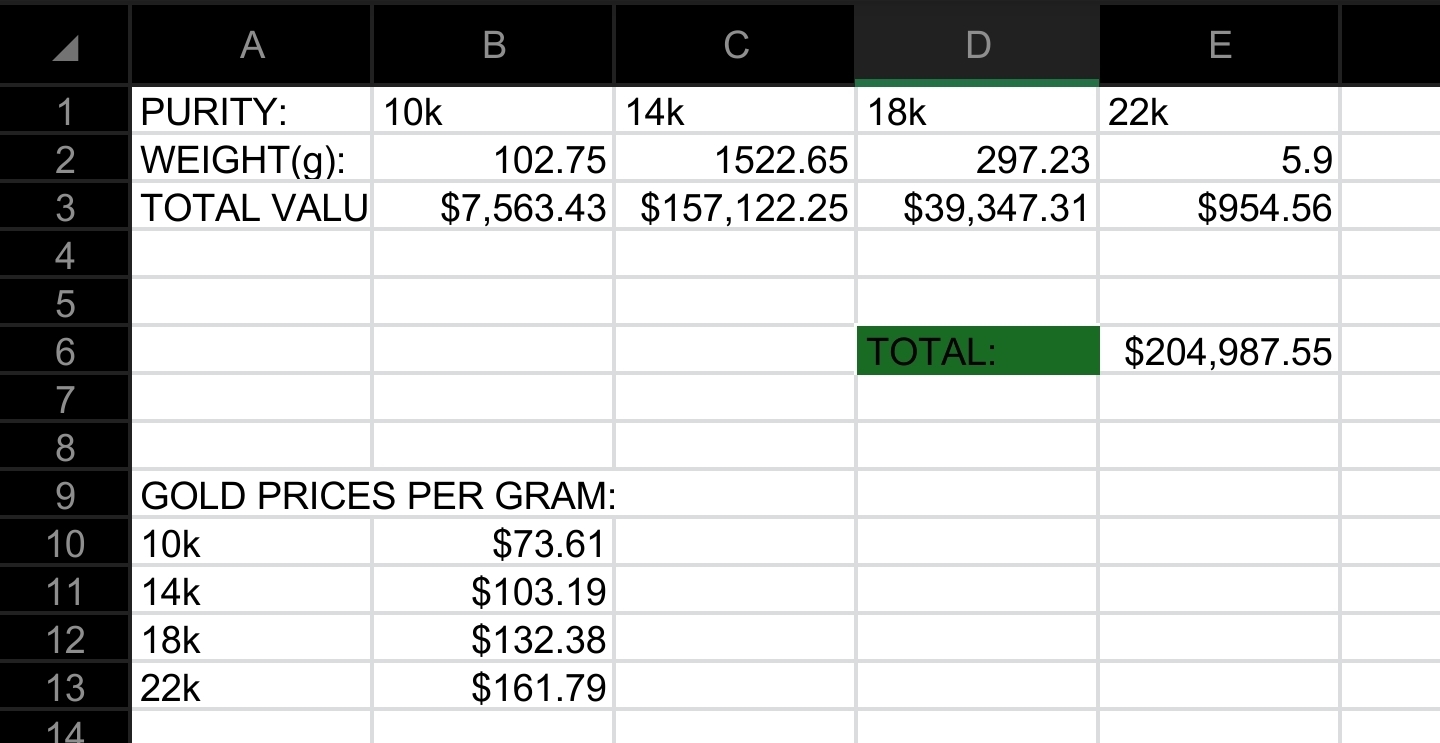This screenshot has height=743, width=1440.
Task: Select row 4 header
Action: (x=65, y=255)
